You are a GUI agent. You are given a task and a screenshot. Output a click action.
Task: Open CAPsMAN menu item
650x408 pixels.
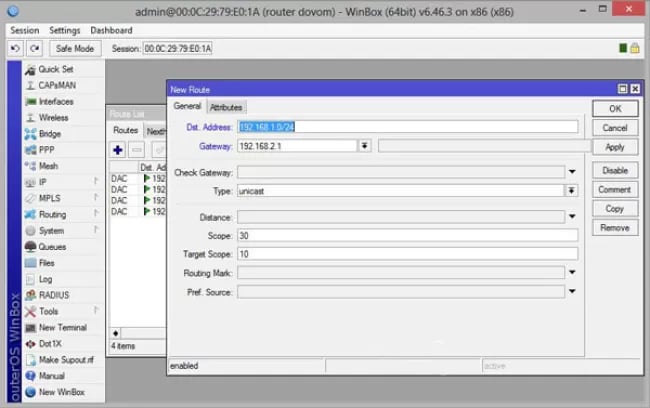pyautogui.click(x=57, y=85)
